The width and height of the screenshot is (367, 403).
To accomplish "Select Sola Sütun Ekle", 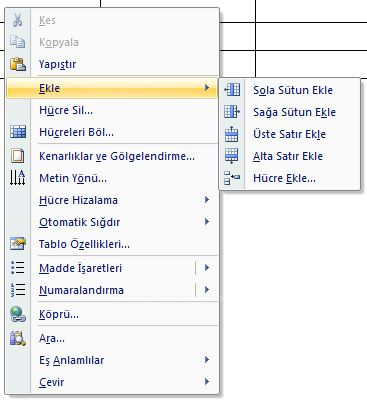I will tap(289, 90).
